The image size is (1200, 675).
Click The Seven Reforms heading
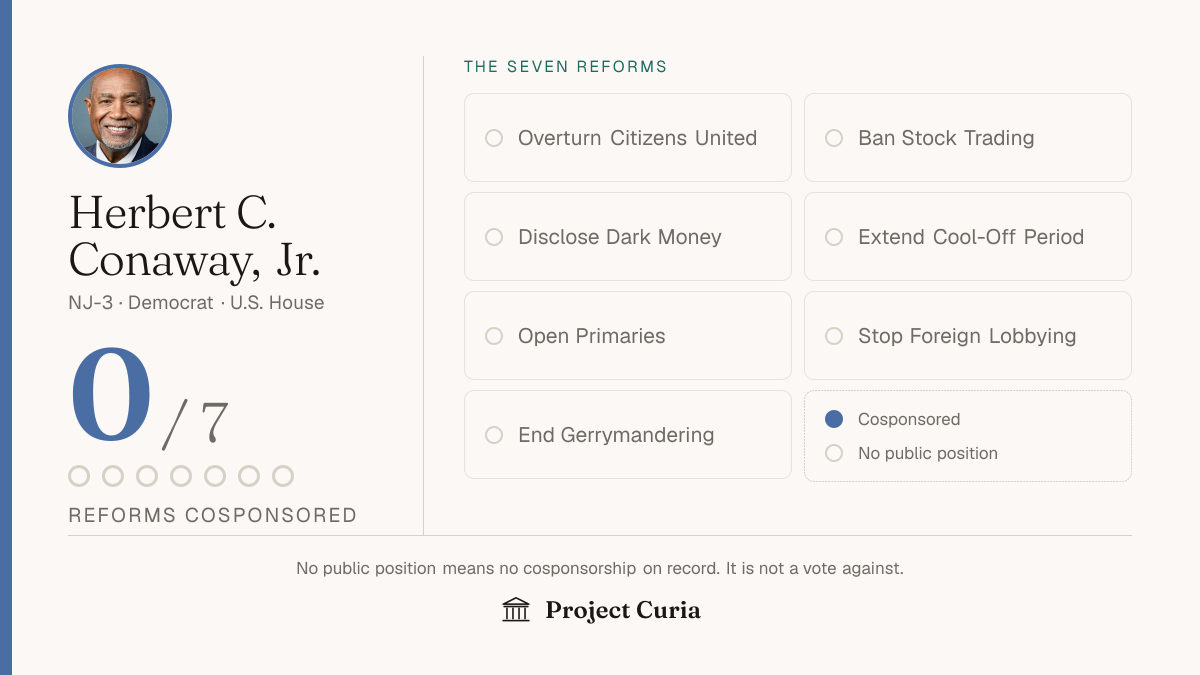pyautogui.click(x=566, y=67)
